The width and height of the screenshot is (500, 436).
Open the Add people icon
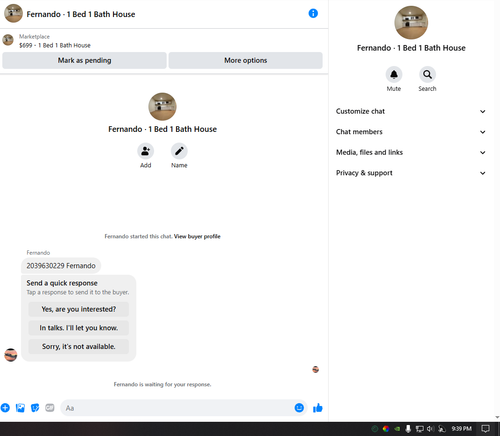[x=145, y=151]
